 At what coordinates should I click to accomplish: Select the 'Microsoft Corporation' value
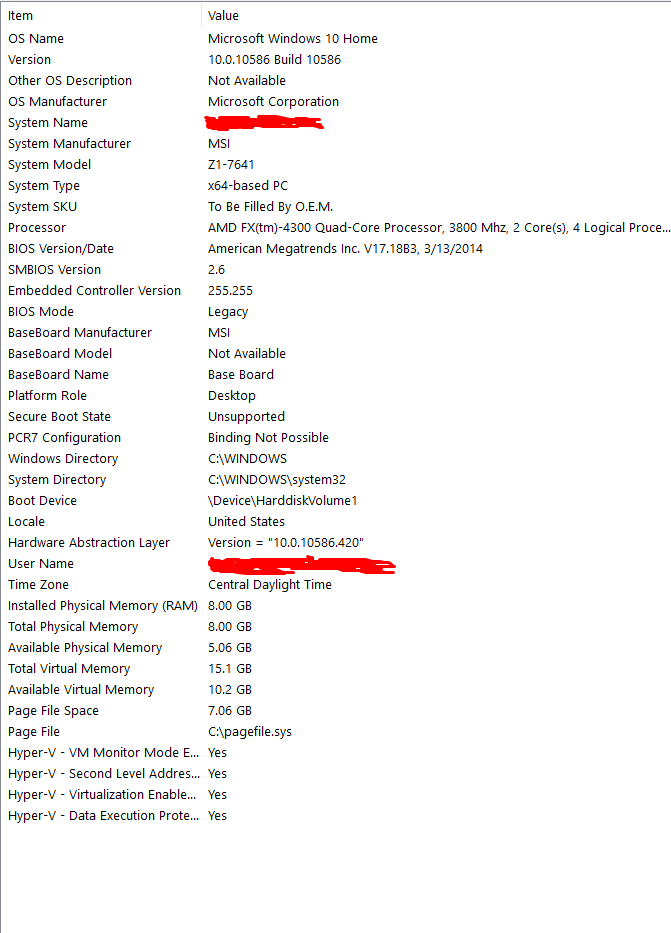(273, 102)
